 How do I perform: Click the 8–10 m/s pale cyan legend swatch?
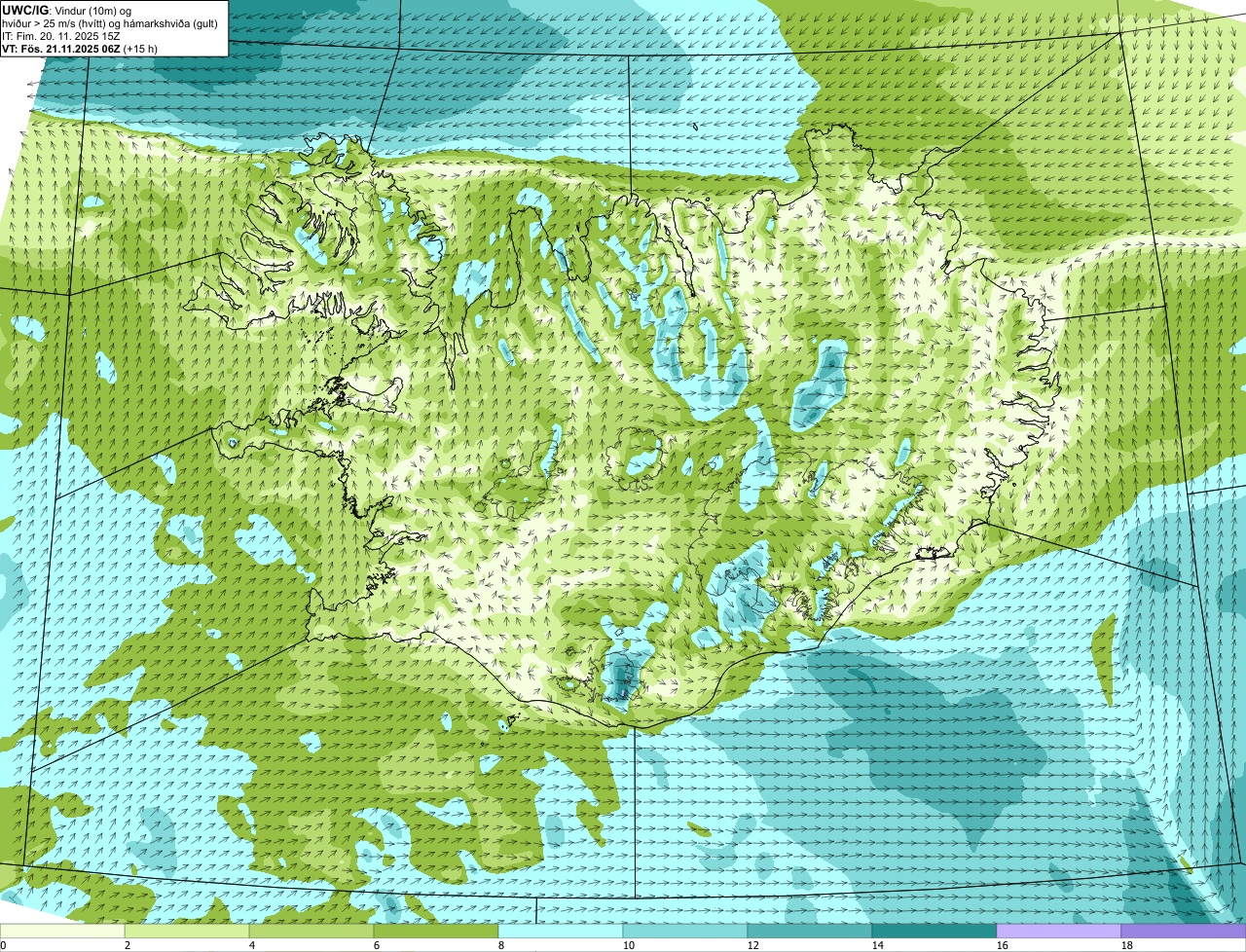pos(561,932)
